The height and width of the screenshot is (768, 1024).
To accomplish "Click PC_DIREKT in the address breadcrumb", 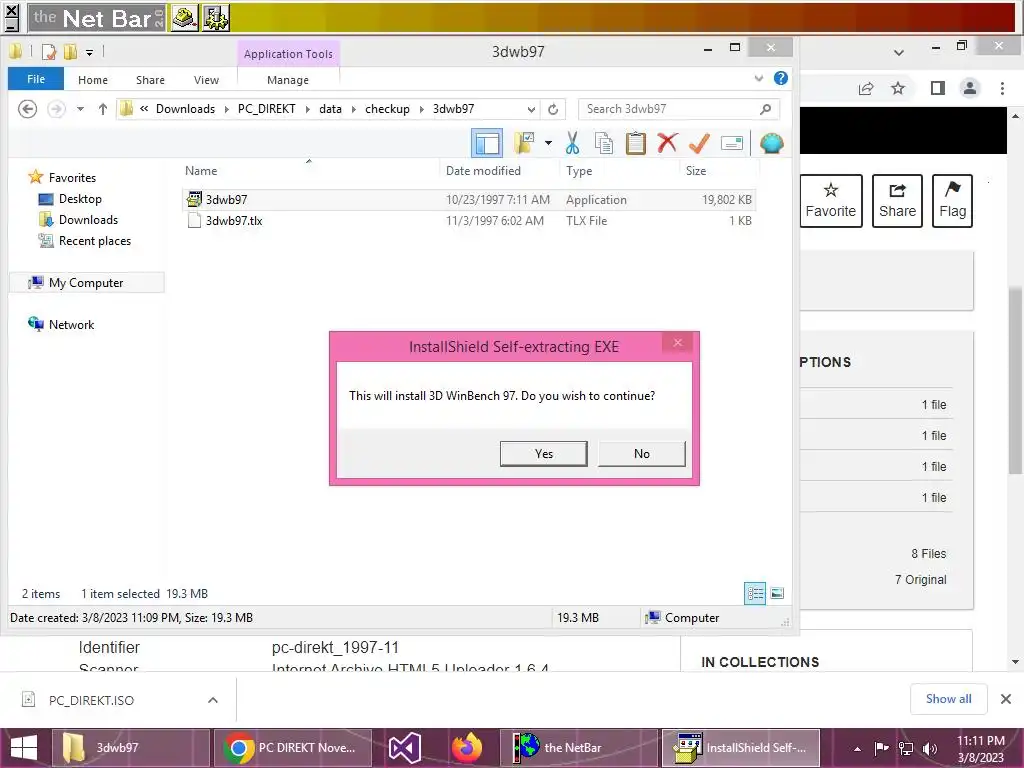I will pyautogui.click(x=266, y=109).
